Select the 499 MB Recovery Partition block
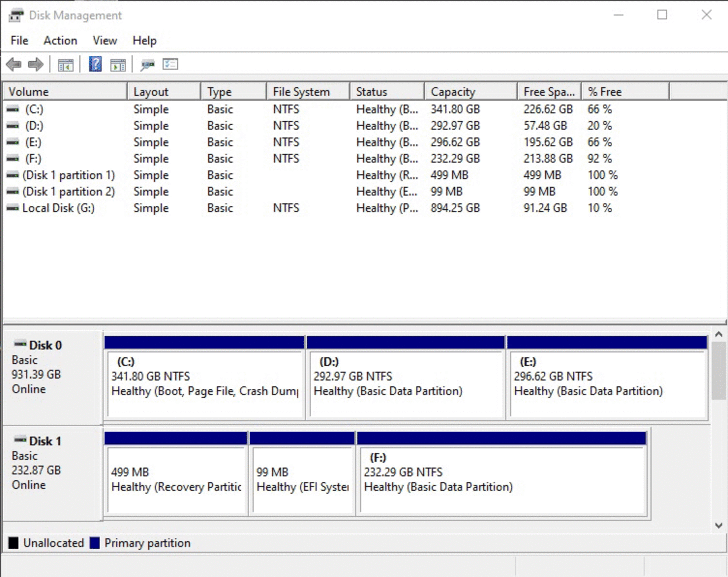 click(175, 479)
